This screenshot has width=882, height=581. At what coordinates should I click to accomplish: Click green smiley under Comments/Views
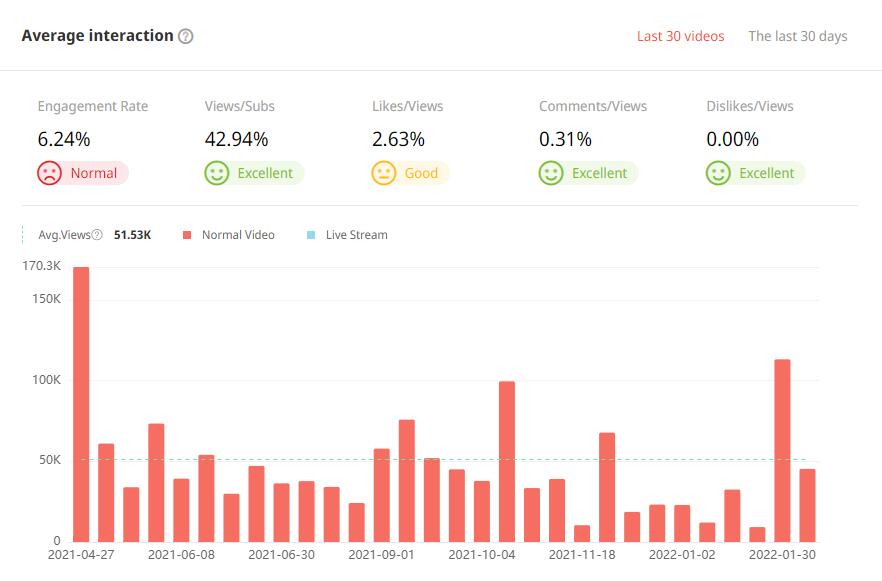[550, 173]
